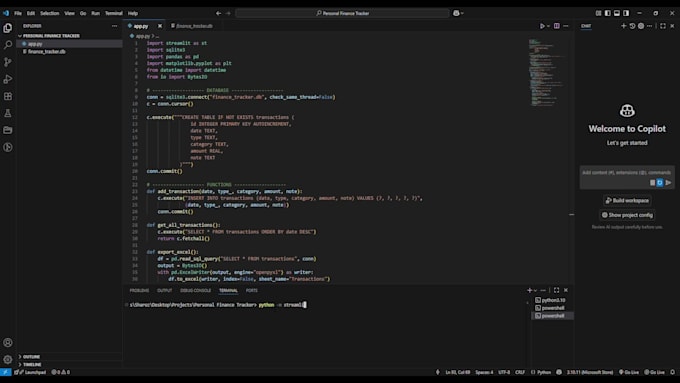Collapse PERSONAL FINANCE TRACKER folder
Screen dimensions: 680x383
pyautogui.click(x=51, y=36)
